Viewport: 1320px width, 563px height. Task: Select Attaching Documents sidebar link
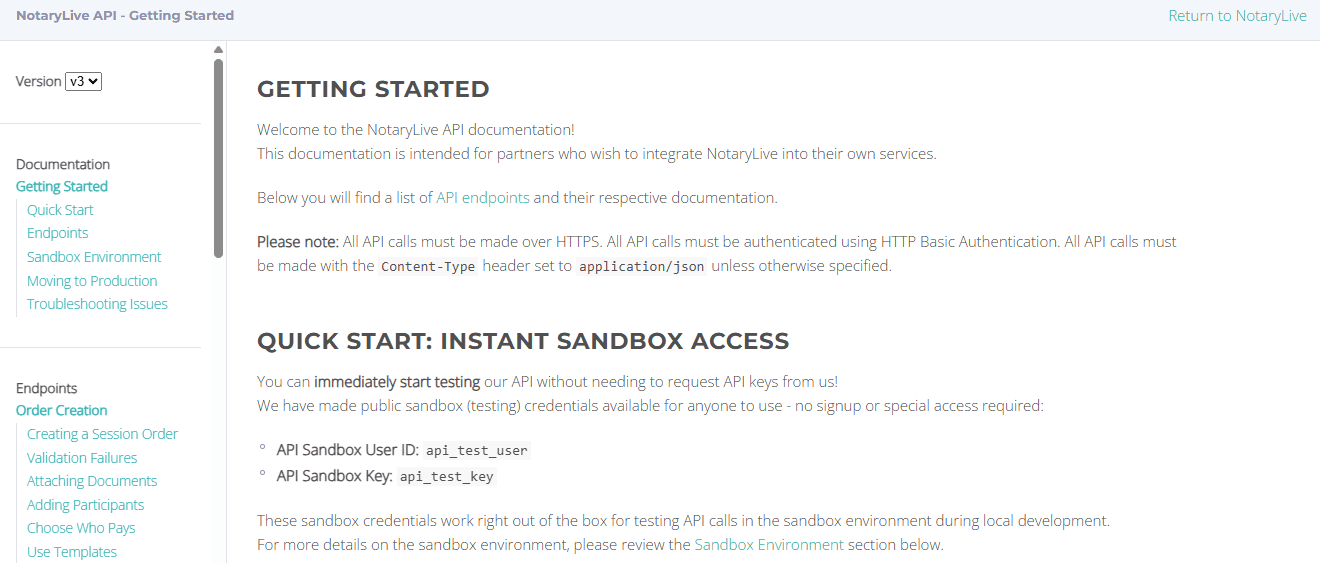coord(92,481)
